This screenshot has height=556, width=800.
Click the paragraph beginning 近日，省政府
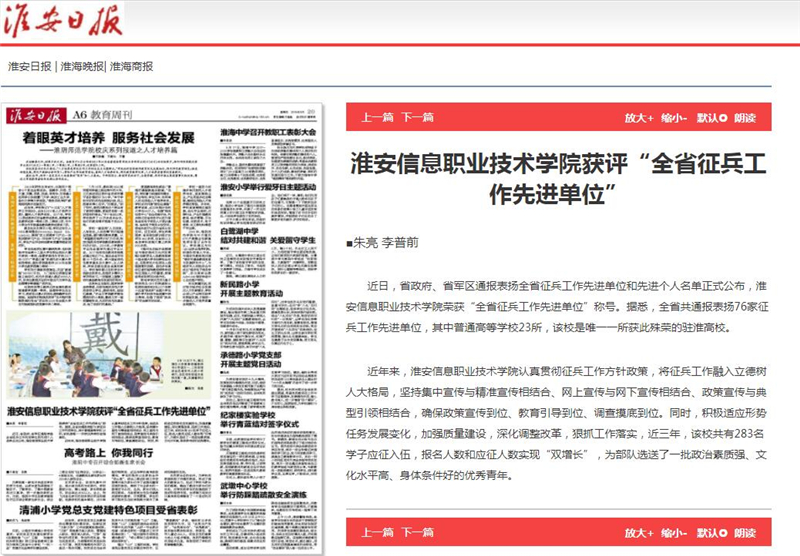coord(557,307)
